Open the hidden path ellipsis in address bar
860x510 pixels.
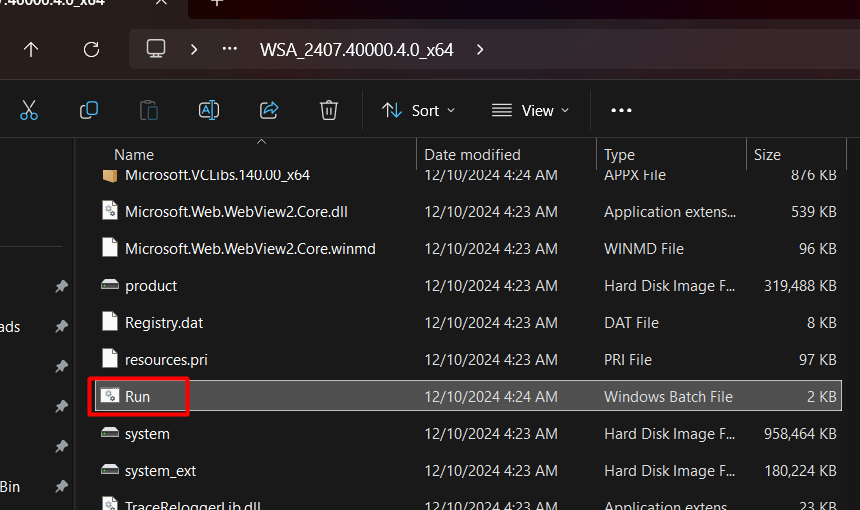230,49
